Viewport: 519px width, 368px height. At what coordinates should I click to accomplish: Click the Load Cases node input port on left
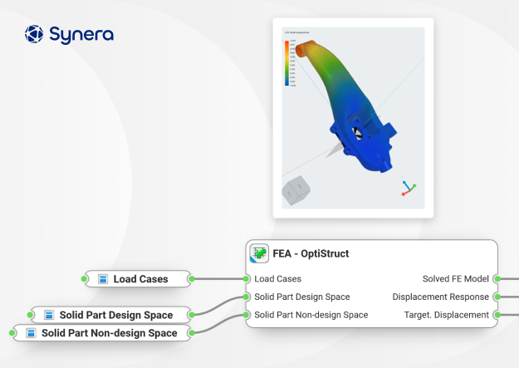84,279
